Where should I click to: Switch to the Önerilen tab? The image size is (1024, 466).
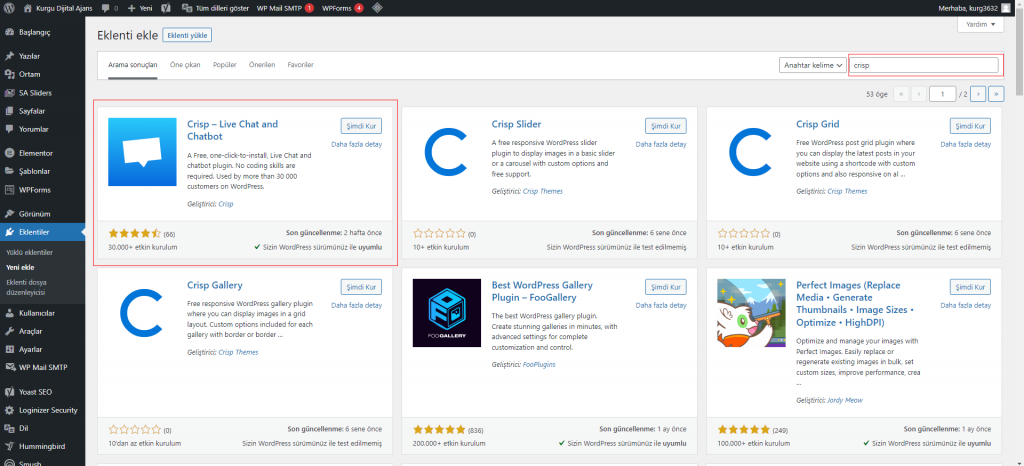coord(262,65)
